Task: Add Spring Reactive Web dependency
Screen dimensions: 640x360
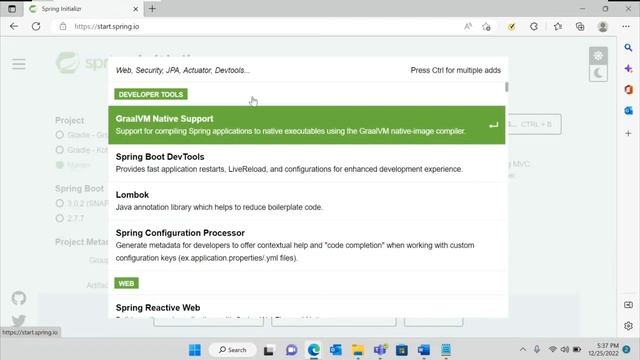Action: pyautogui.click(x=307, y=307)
